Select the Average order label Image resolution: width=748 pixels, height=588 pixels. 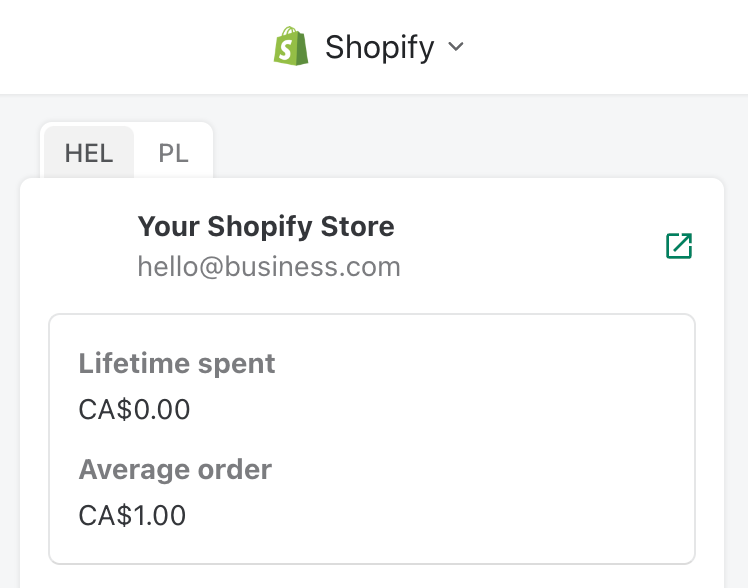tap(175, 469)
